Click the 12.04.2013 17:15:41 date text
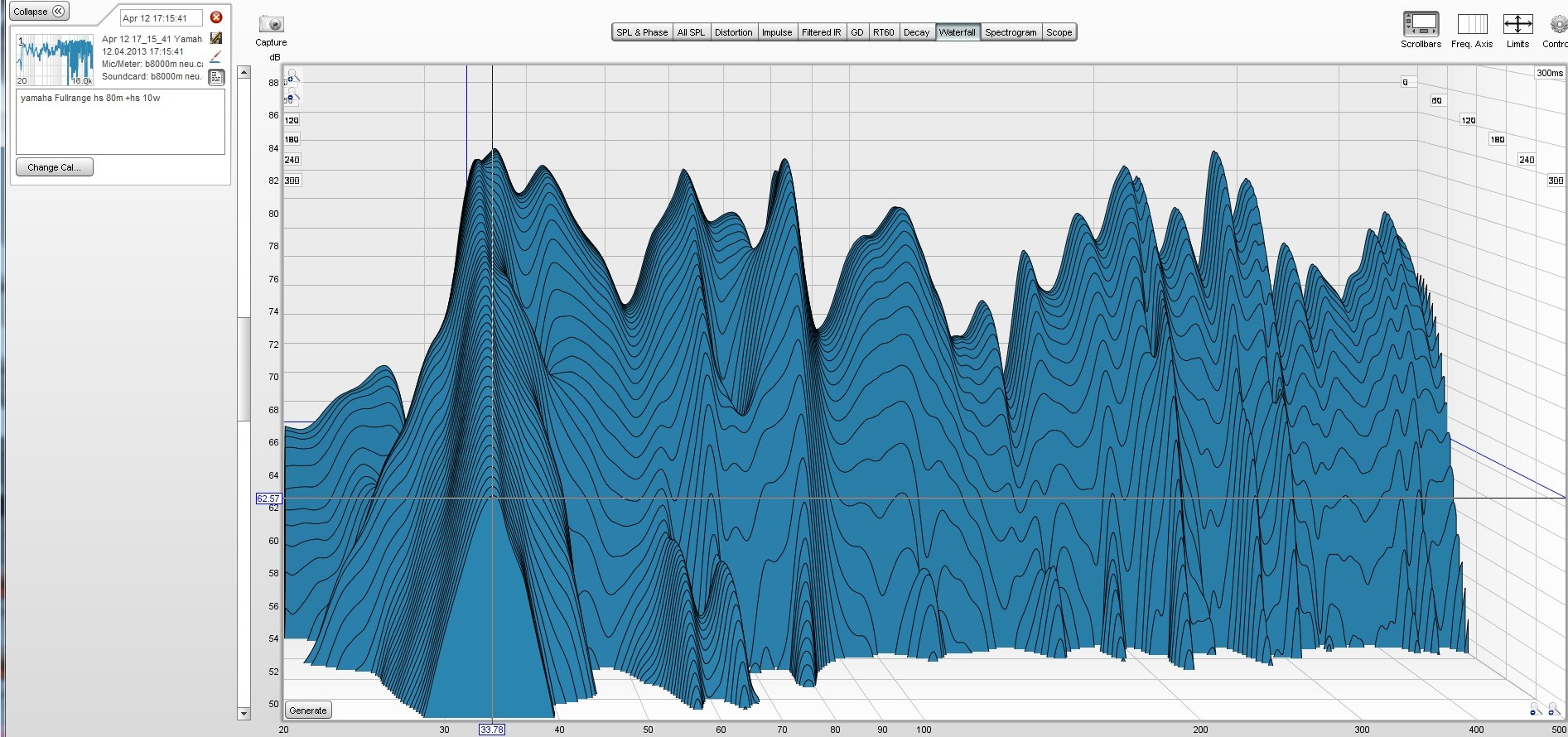This screenshot has height=737, width=1568. pyautogui.click(x=142, y=51)
